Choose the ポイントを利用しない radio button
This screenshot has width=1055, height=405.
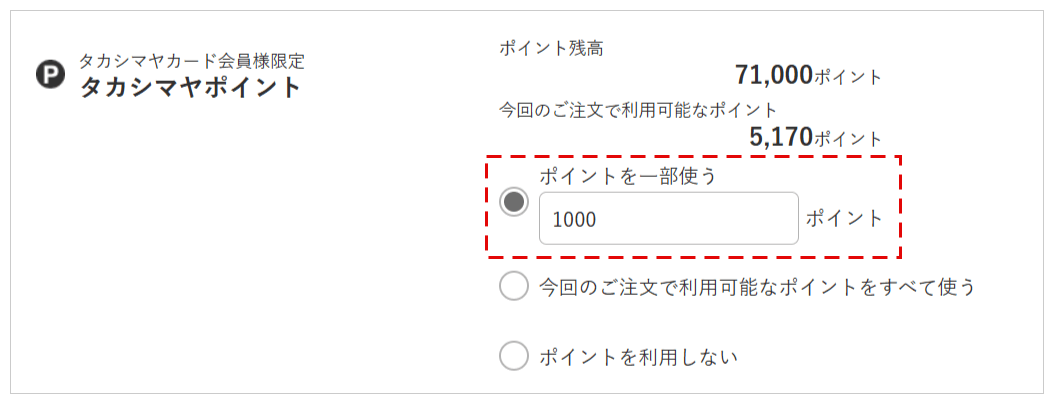click(514, 355)
